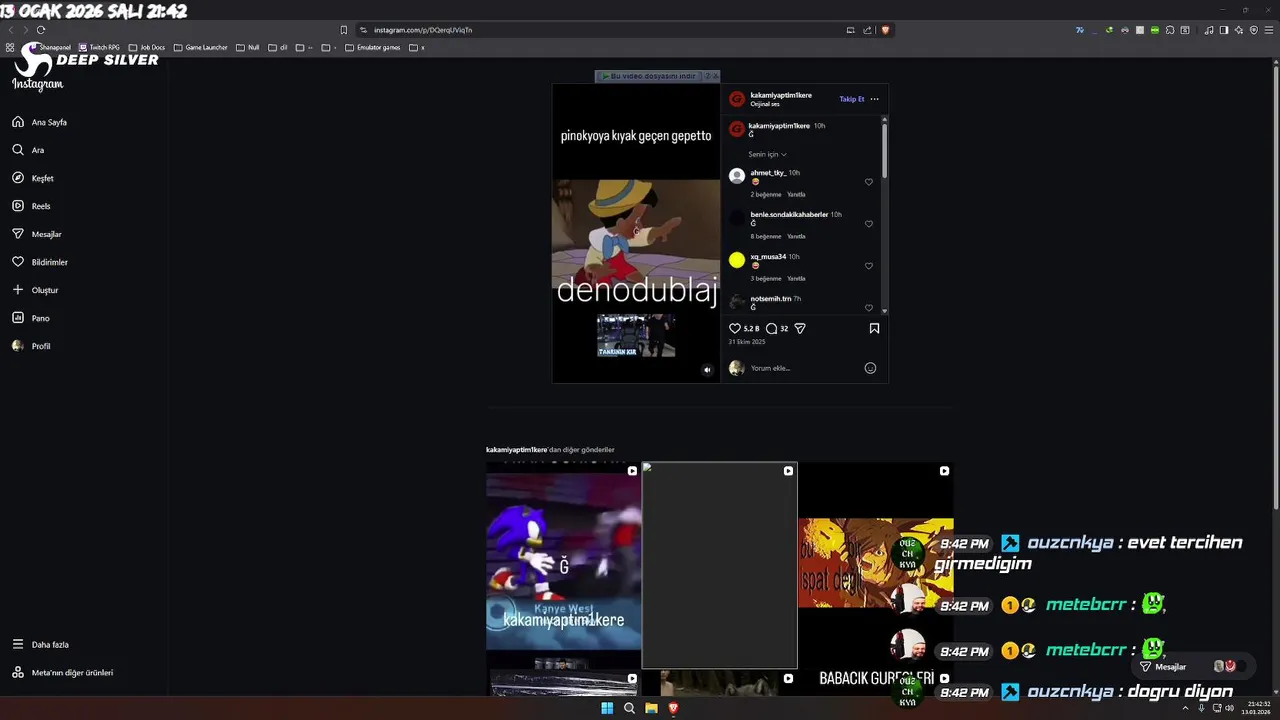Like the post with heart icon
1280x720 pixels.
point(735,328)
